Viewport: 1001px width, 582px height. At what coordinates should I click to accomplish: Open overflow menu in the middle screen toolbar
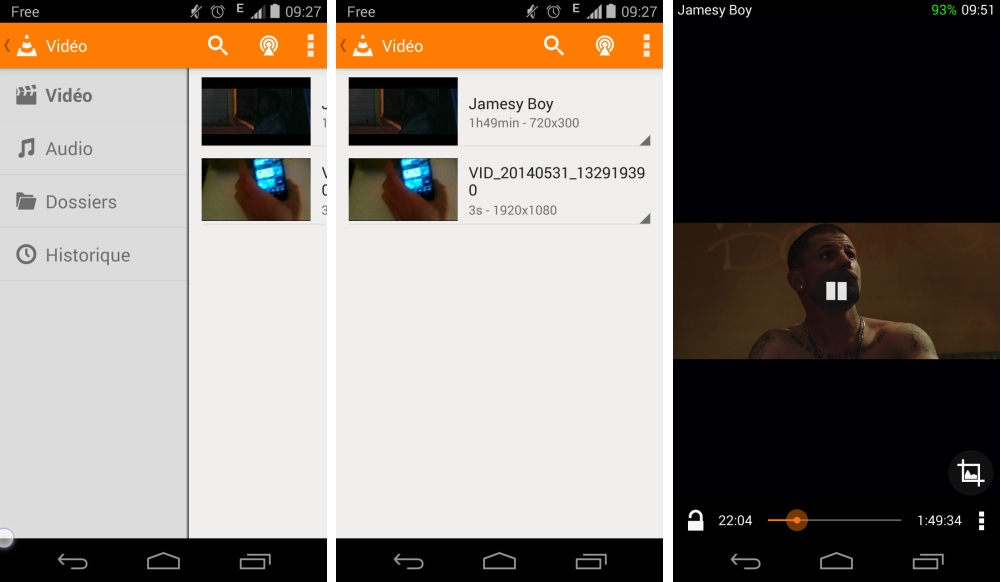point(646,46)
